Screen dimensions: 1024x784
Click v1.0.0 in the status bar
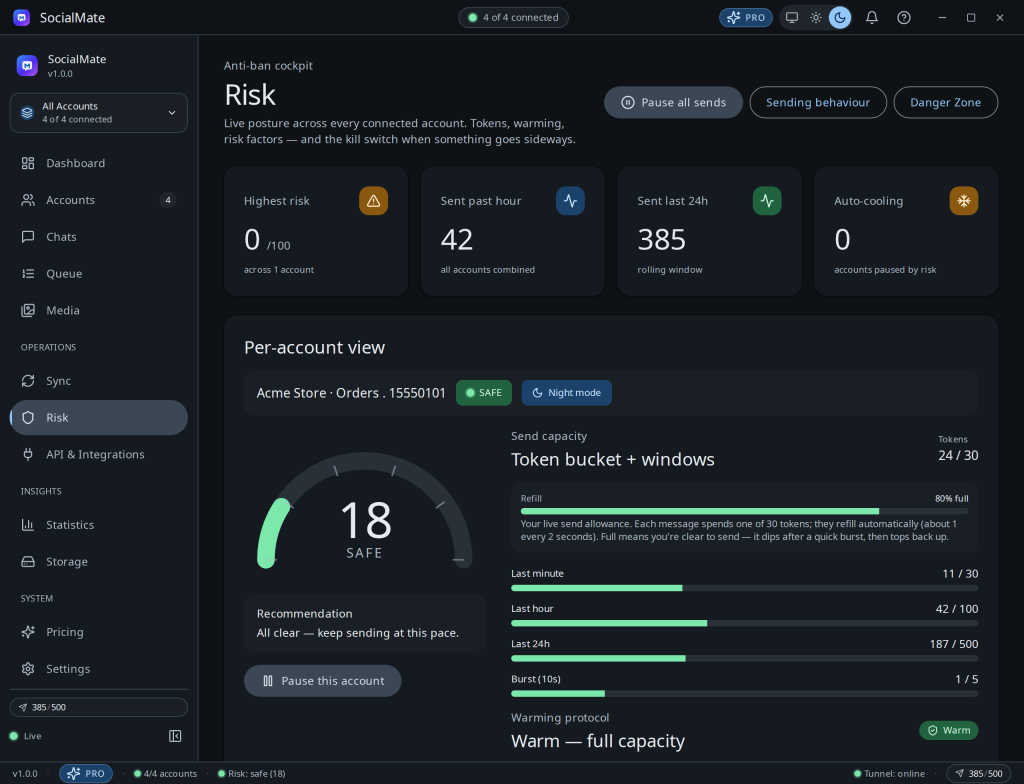[x=25, y=774]
